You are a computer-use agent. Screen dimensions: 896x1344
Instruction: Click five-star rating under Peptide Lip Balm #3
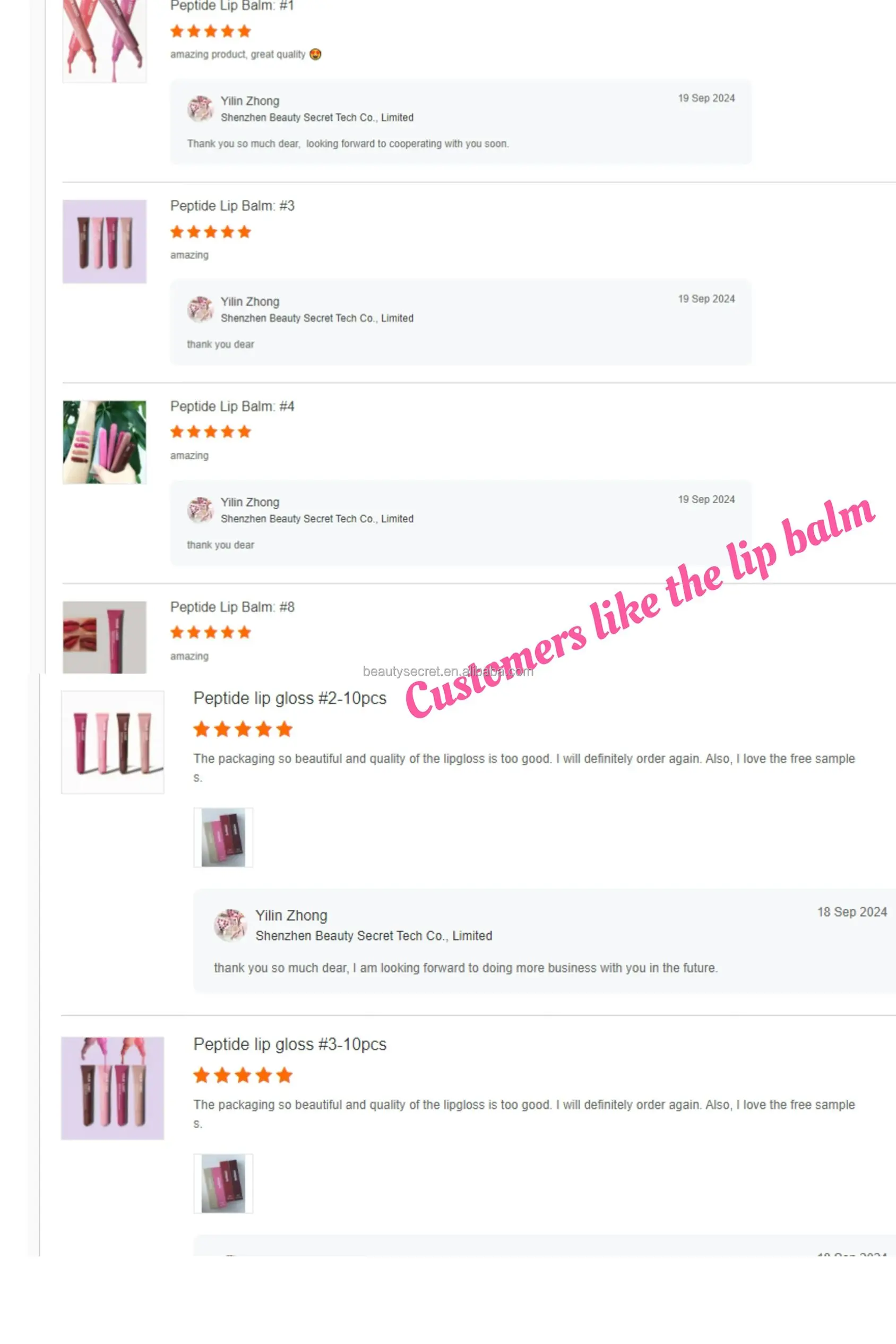click(211, 232)
